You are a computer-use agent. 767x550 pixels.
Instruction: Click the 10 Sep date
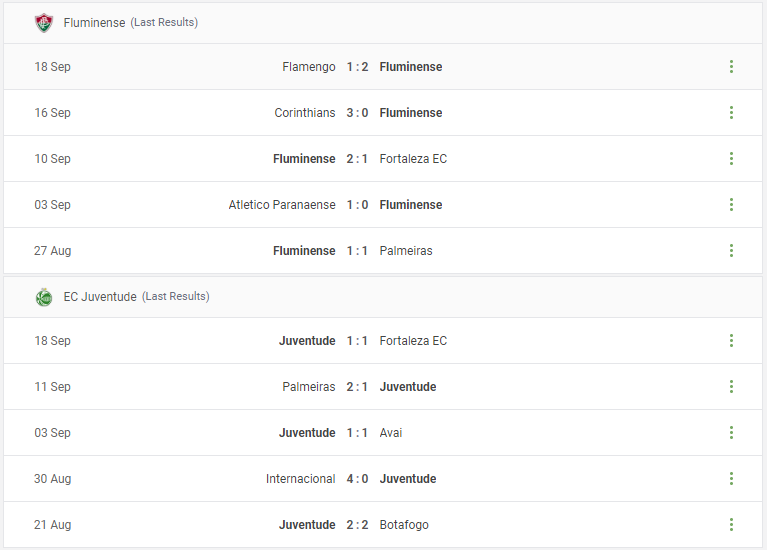pos(52,159)
